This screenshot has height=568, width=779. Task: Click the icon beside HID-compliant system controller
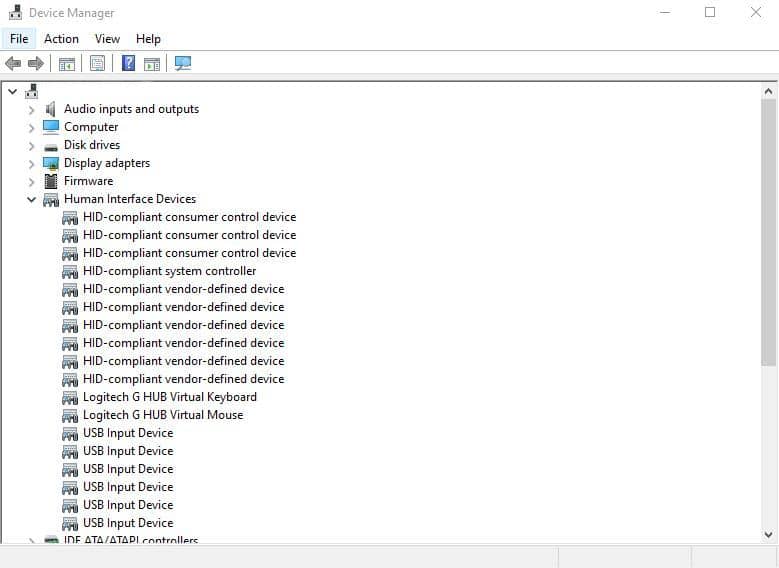[x=70, y=272]
